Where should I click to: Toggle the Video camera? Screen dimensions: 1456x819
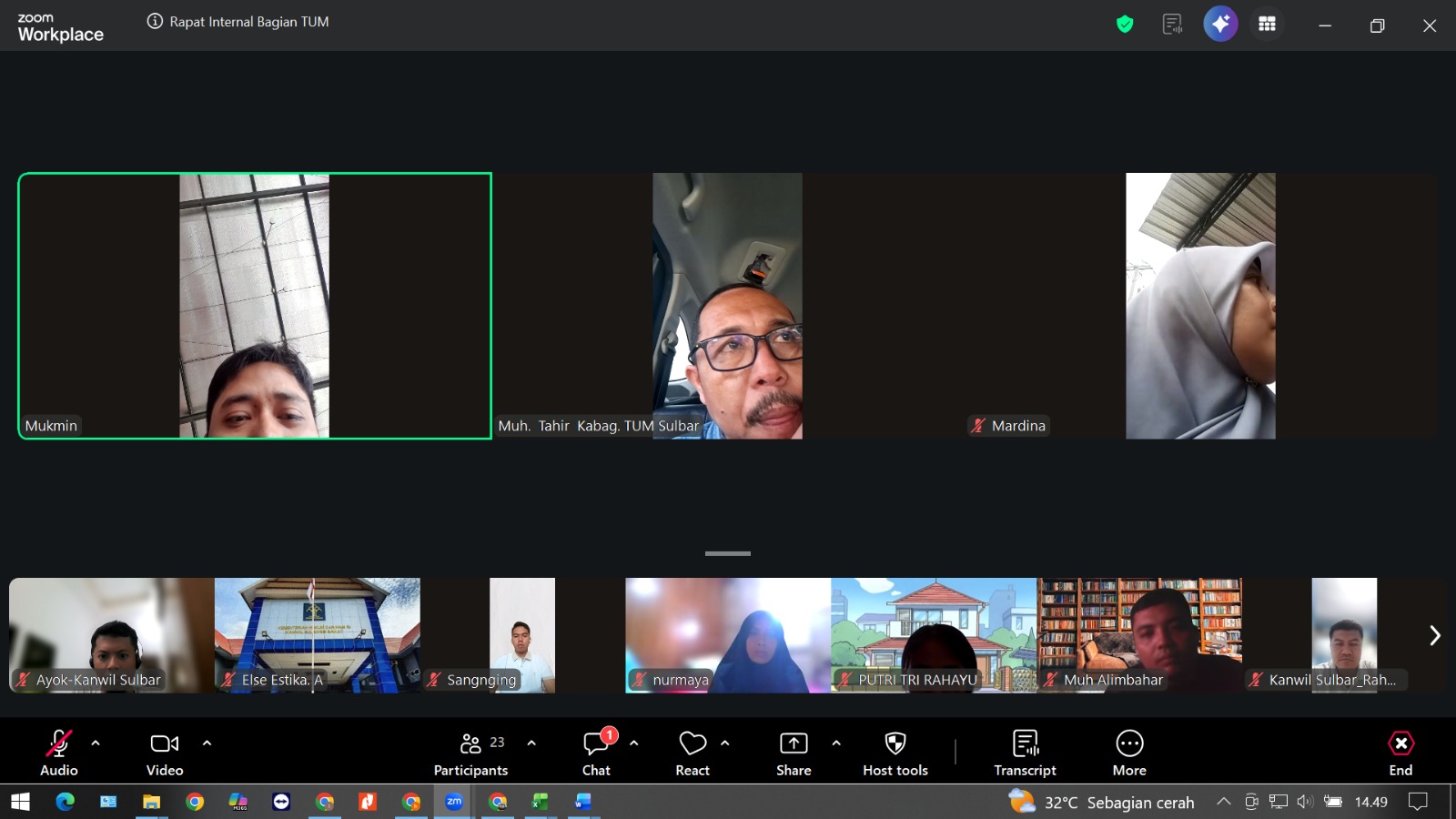tap(165, 753)
